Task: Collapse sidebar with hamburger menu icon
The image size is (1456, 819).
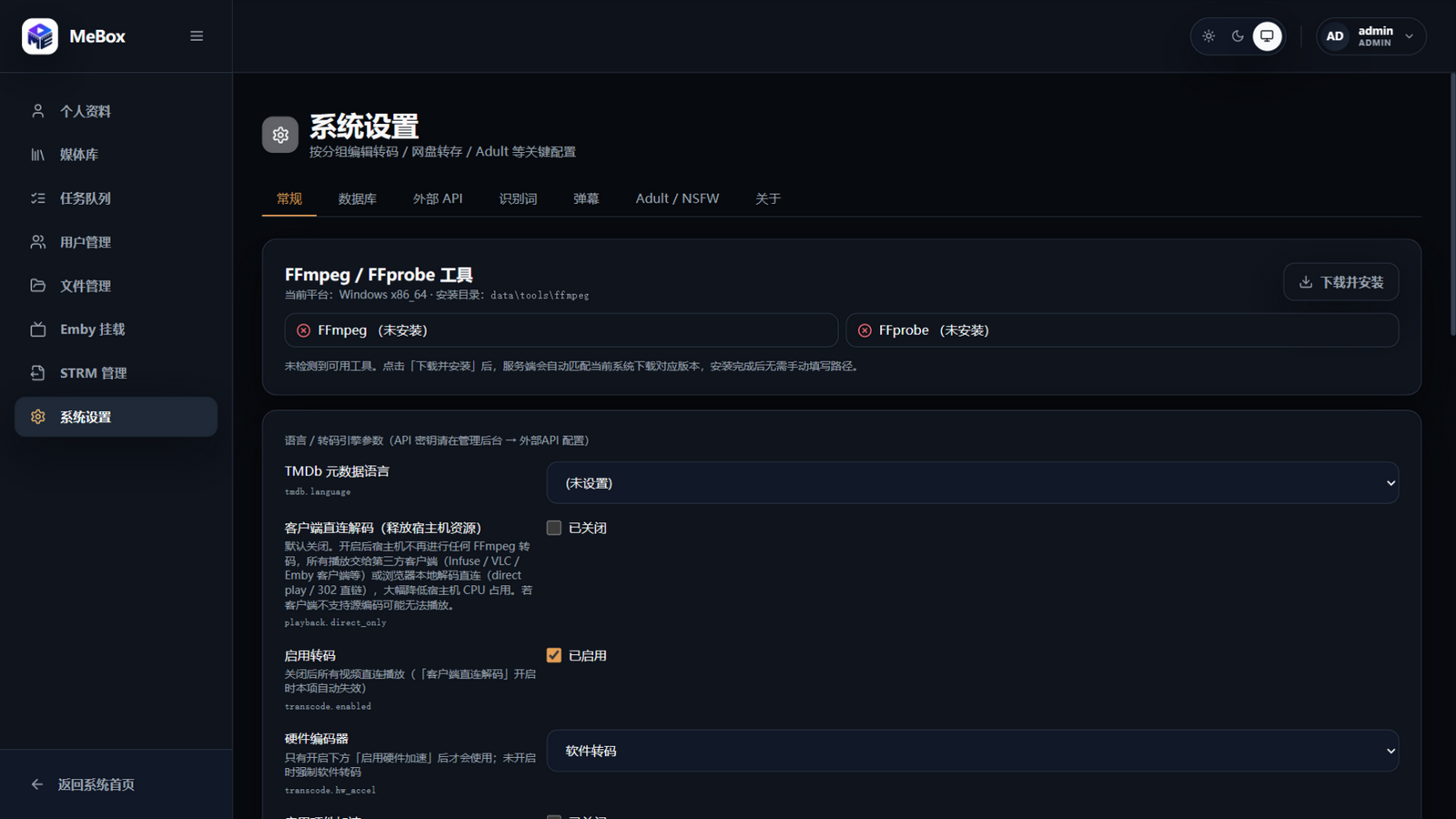Action: 197,36
